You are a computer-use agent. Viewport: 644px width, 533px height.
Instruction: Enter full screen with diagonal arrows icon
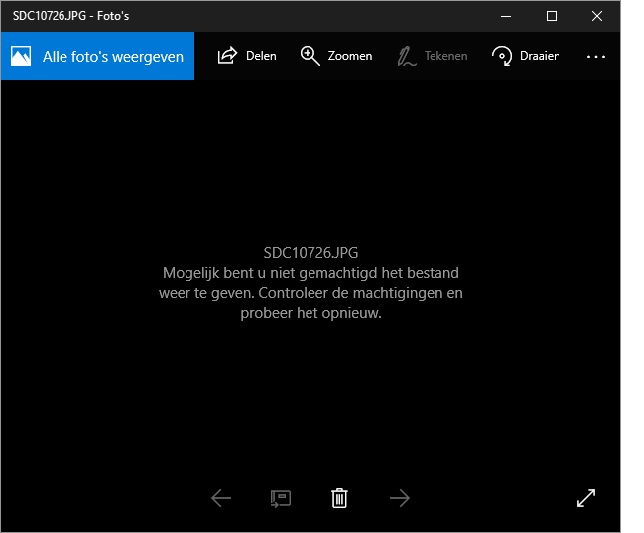587,498
